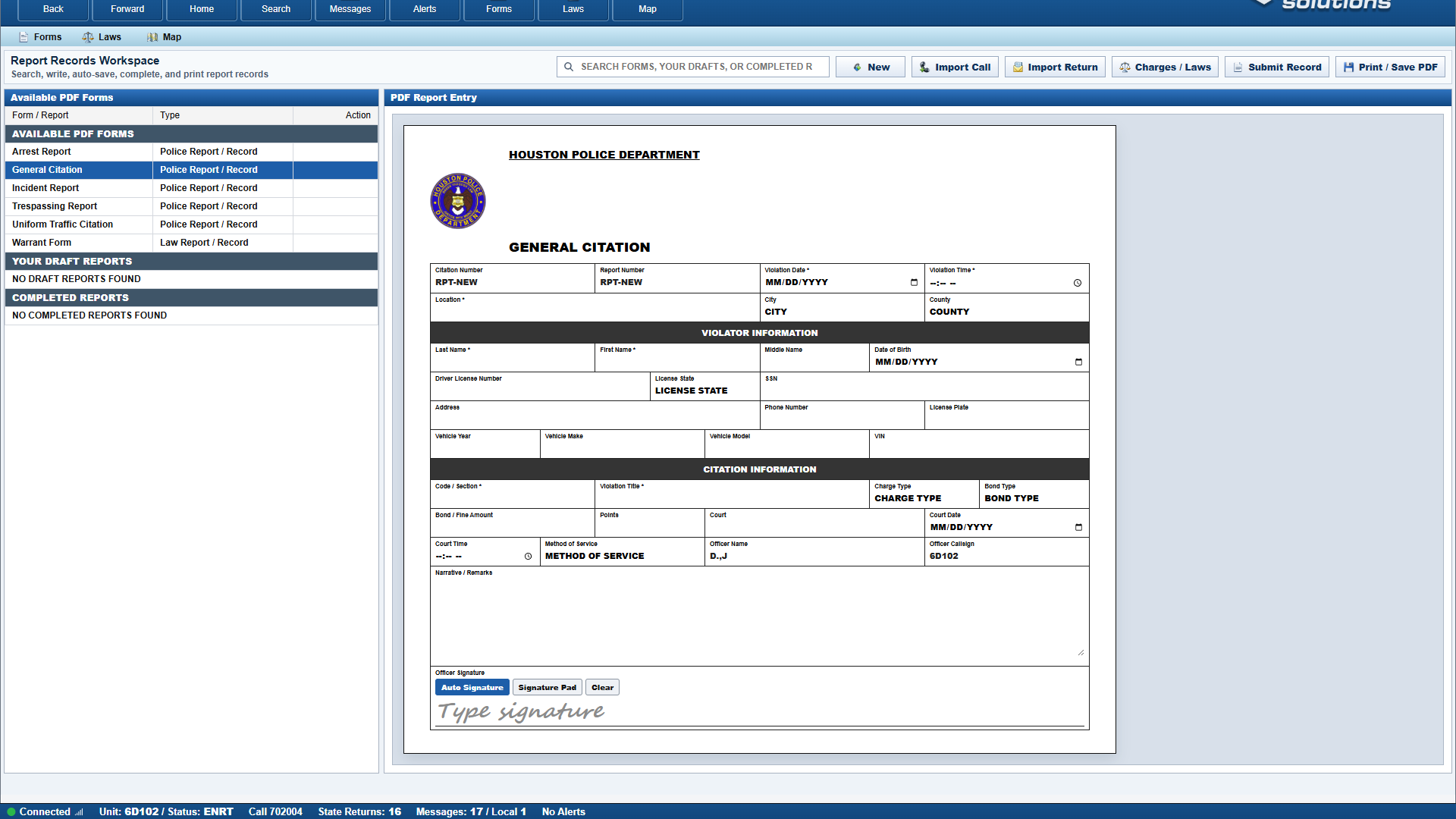Open Laws in the secondary toolbar

point(102,37)
